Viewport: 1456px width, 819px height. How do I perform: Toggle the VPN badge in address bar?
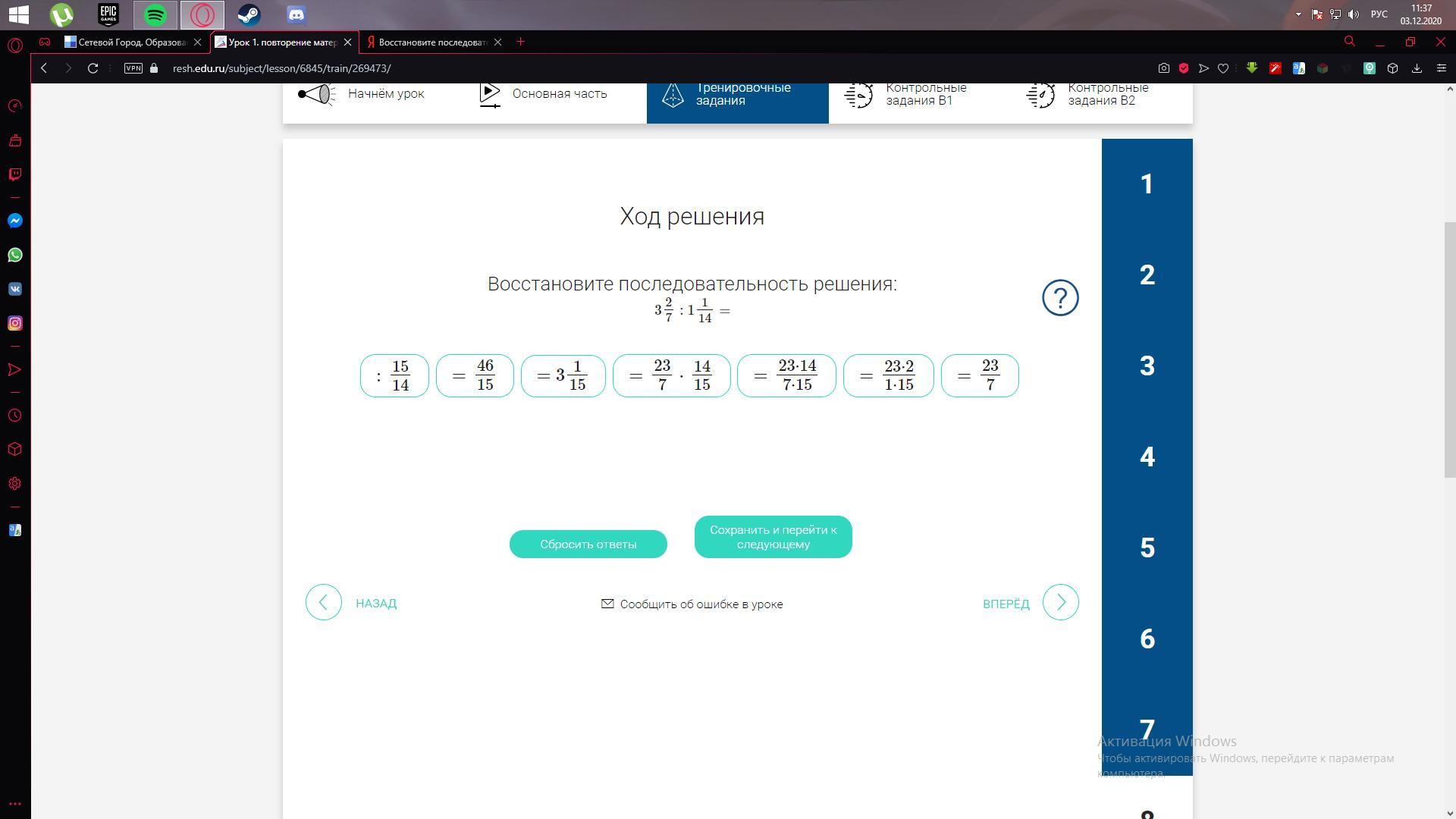coord(133,68)
